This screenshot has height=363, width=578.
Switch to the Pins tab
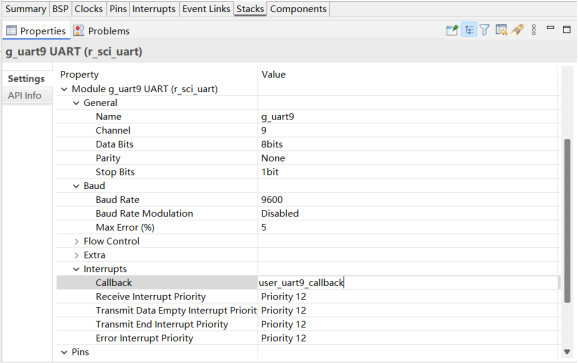118,9
